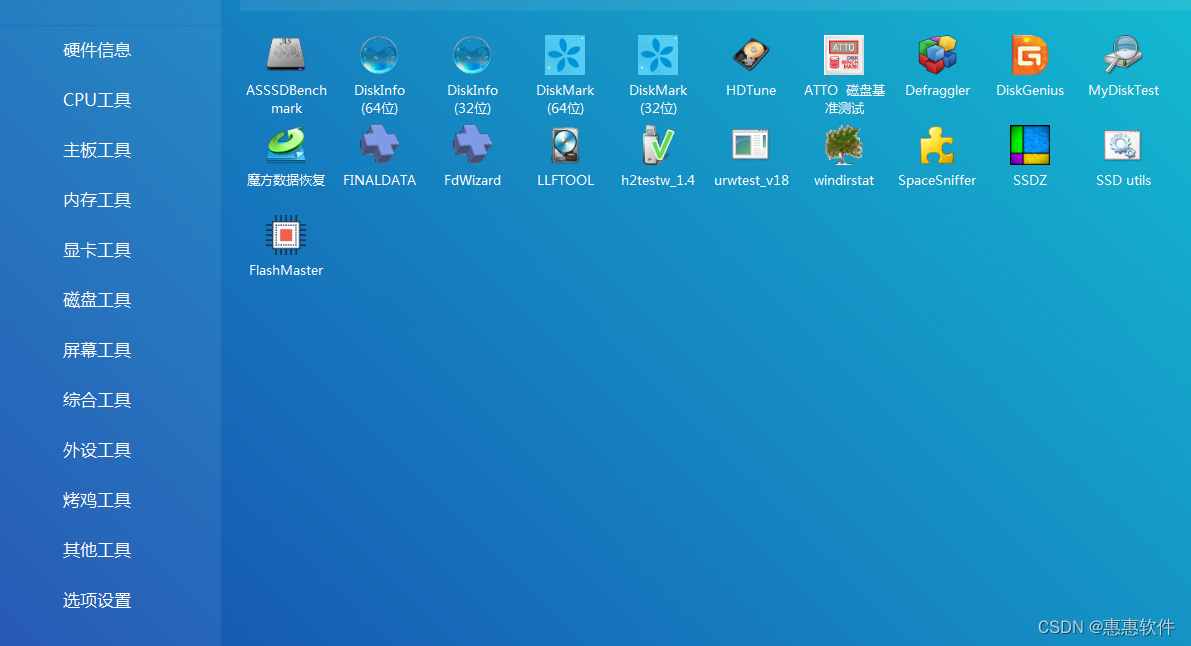Screen dimensions: 1191x646
Task: Switch to 综合工具 category
Action: pos(97,401)
